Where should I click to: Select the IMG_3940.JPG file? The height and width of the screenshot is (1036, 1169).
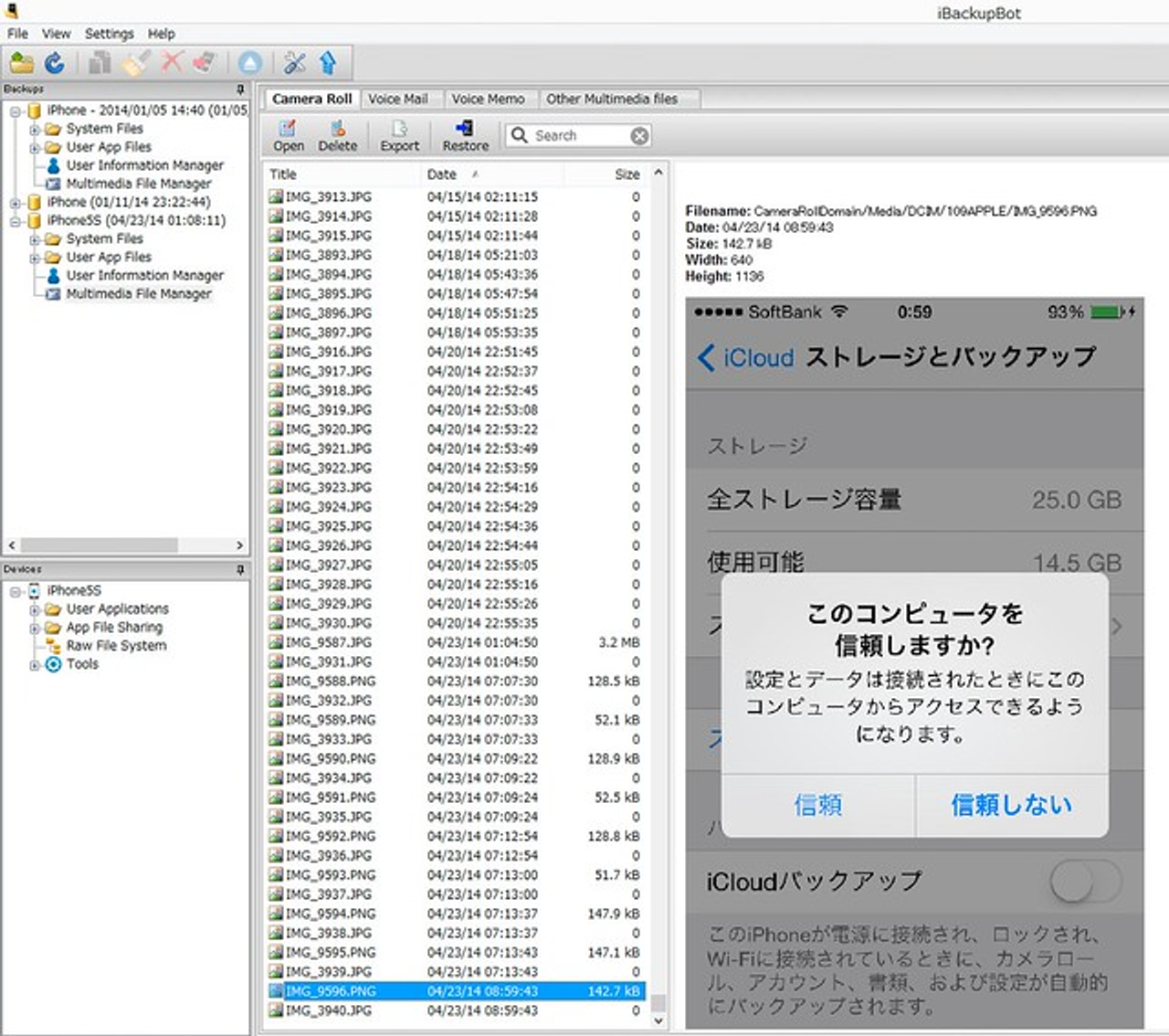click(455, 1010)
